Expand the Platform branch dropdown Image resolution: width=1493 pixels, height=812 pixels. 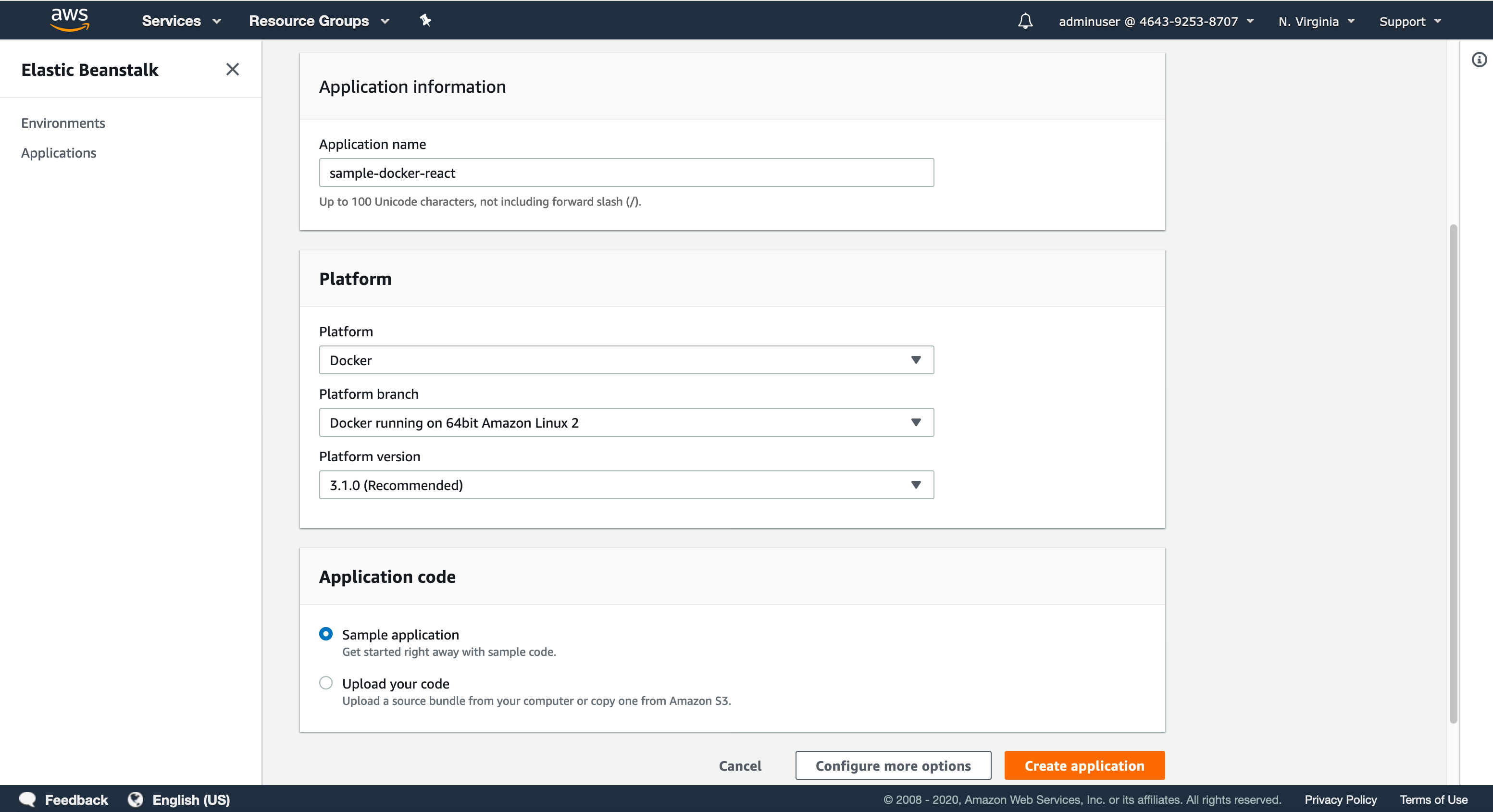[x=626, y=423]
